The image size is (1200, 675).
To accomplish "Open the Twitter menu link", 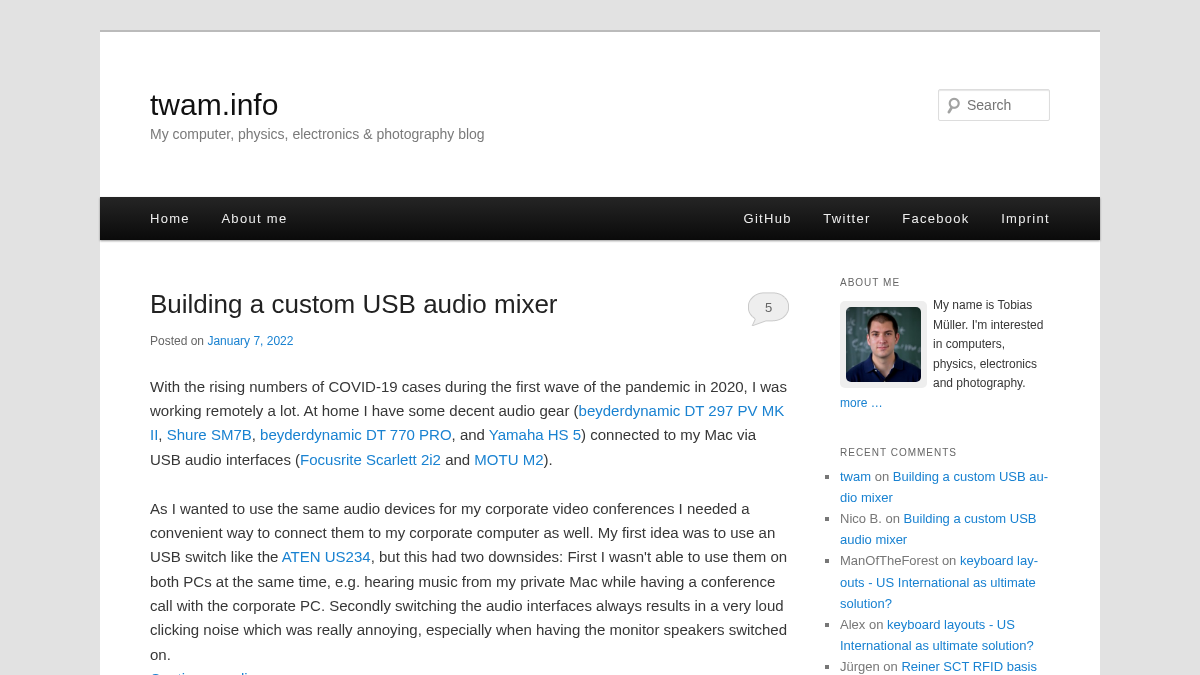I will 847,219.
